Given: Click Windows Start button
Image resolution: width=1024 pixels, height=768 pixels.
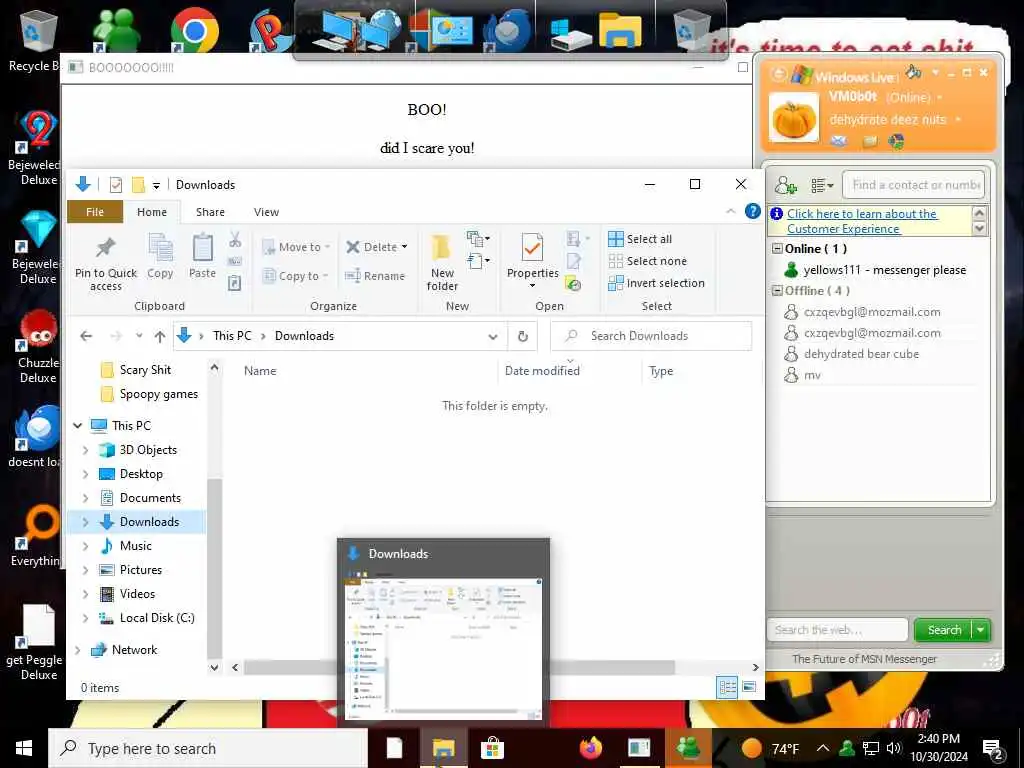Looking at the screenshot, I should tap(24, 748).
